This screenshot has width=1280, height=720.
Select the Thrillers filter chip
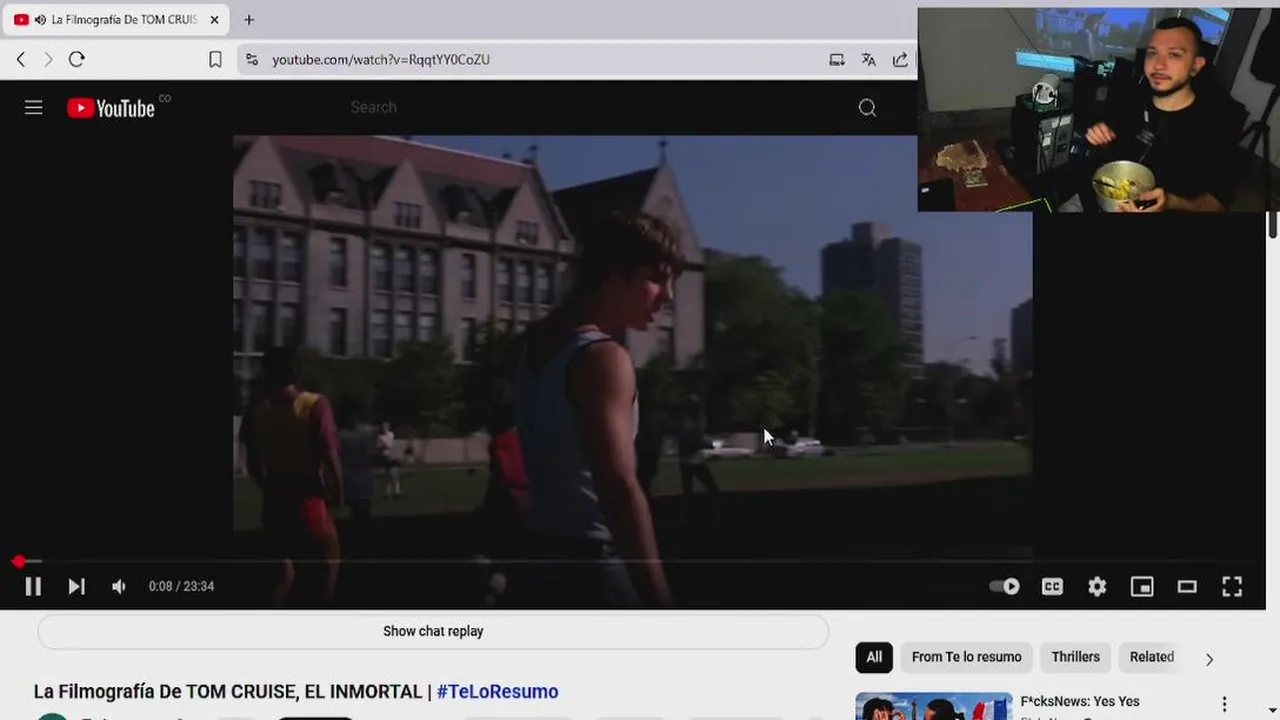coord(1075,657)
